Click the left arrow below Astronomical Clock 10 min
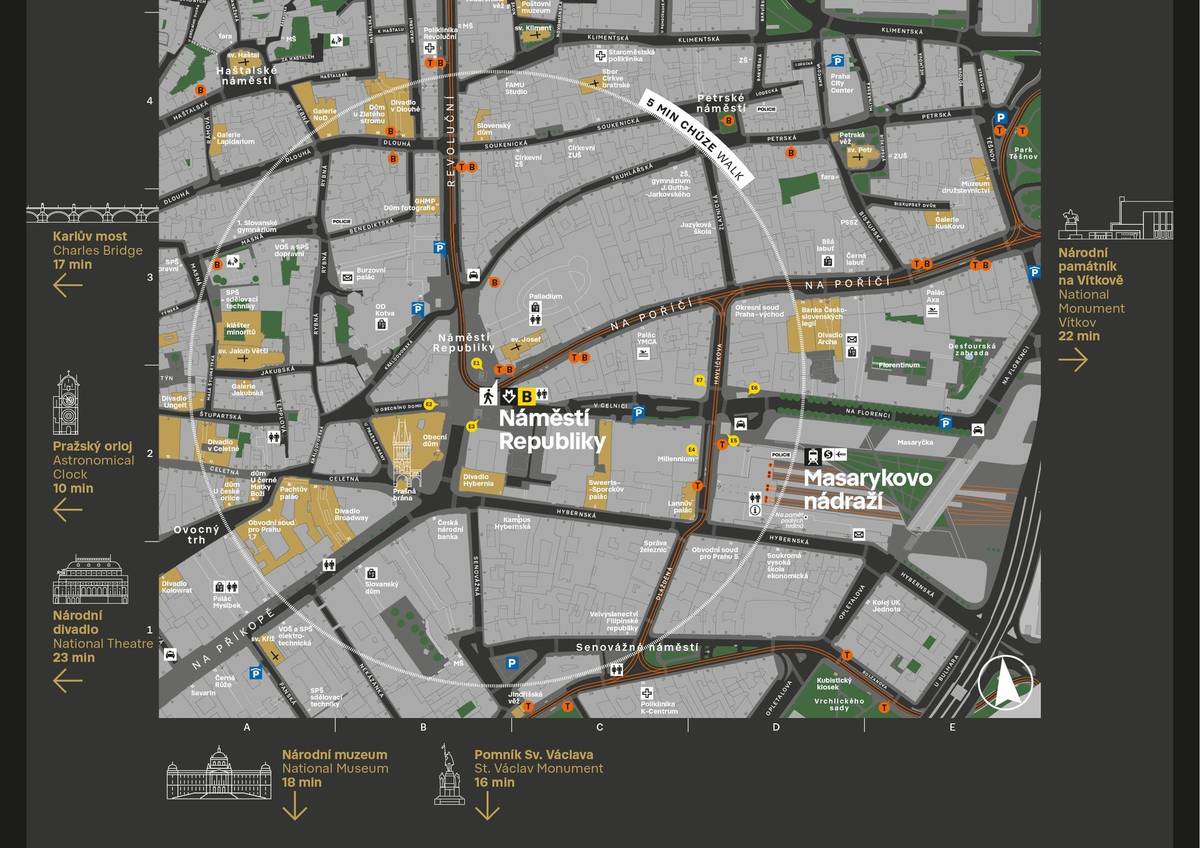Viewport: 1200px width, 848px height. [68, 510]
